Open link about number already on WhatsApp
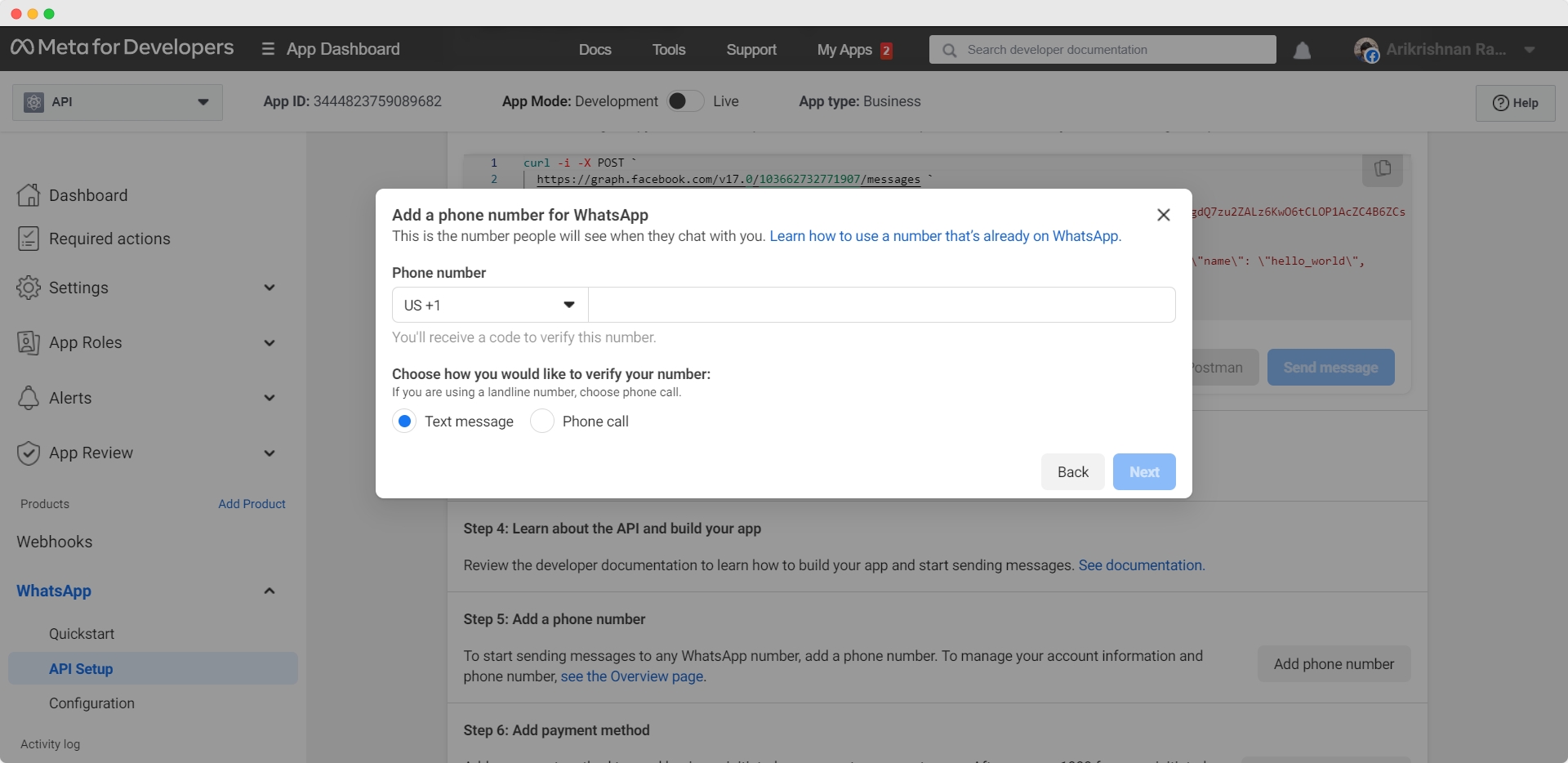 click(x=946, y=236)
